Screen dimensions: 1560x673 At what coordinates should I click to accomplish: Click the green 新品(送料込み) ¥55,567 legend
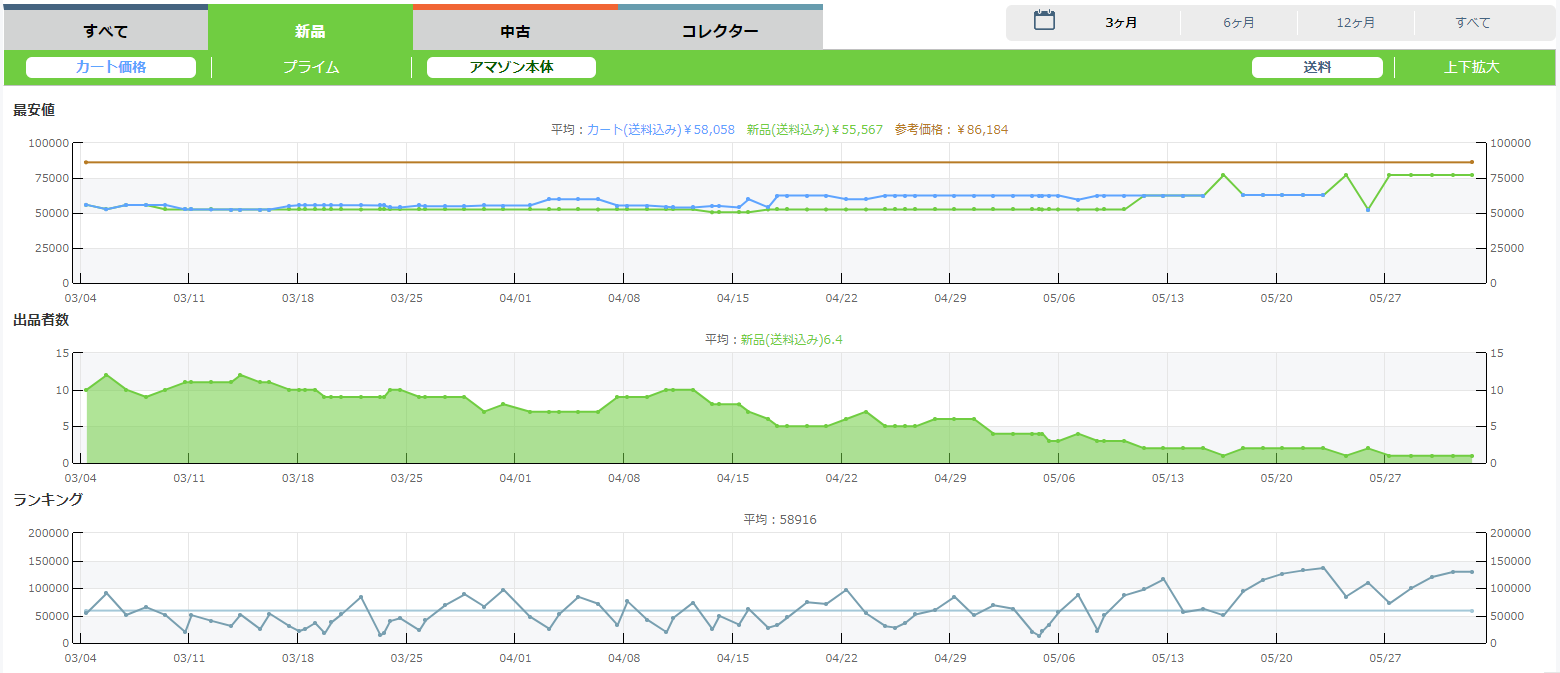(814, 129)
